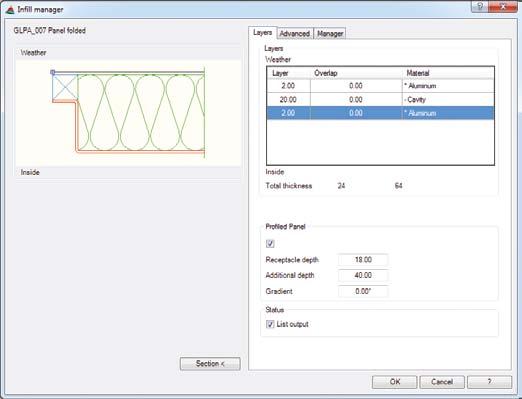522x399 pixels.
Task: Click the title bar help question mark button
Action: coord(480,7)
